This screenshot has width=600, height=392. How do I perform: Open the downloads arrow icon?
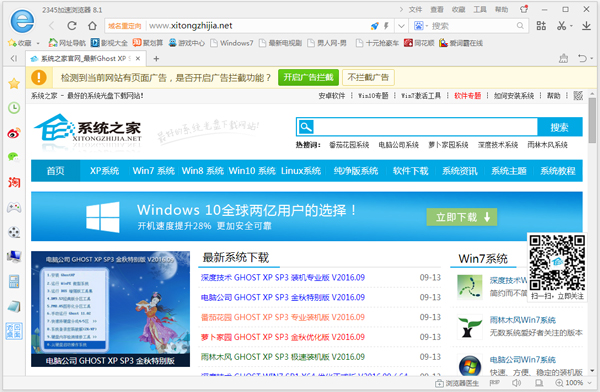coord(586,26)
